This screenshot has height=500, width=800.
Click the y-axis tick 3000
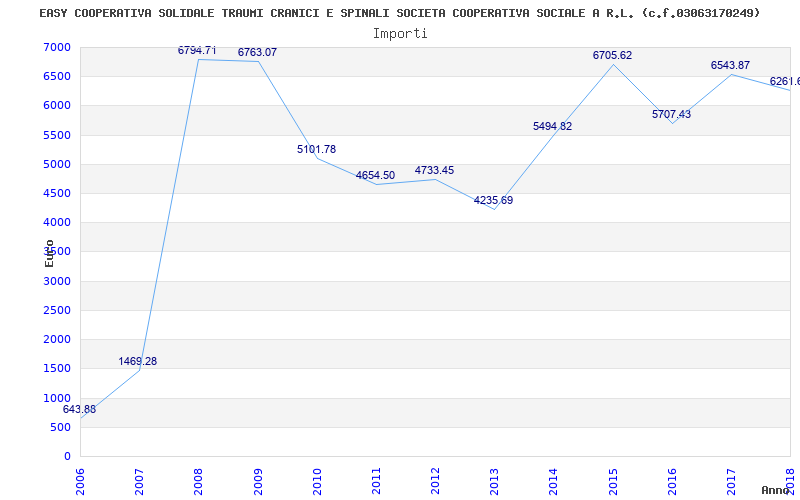coord(58,281)
